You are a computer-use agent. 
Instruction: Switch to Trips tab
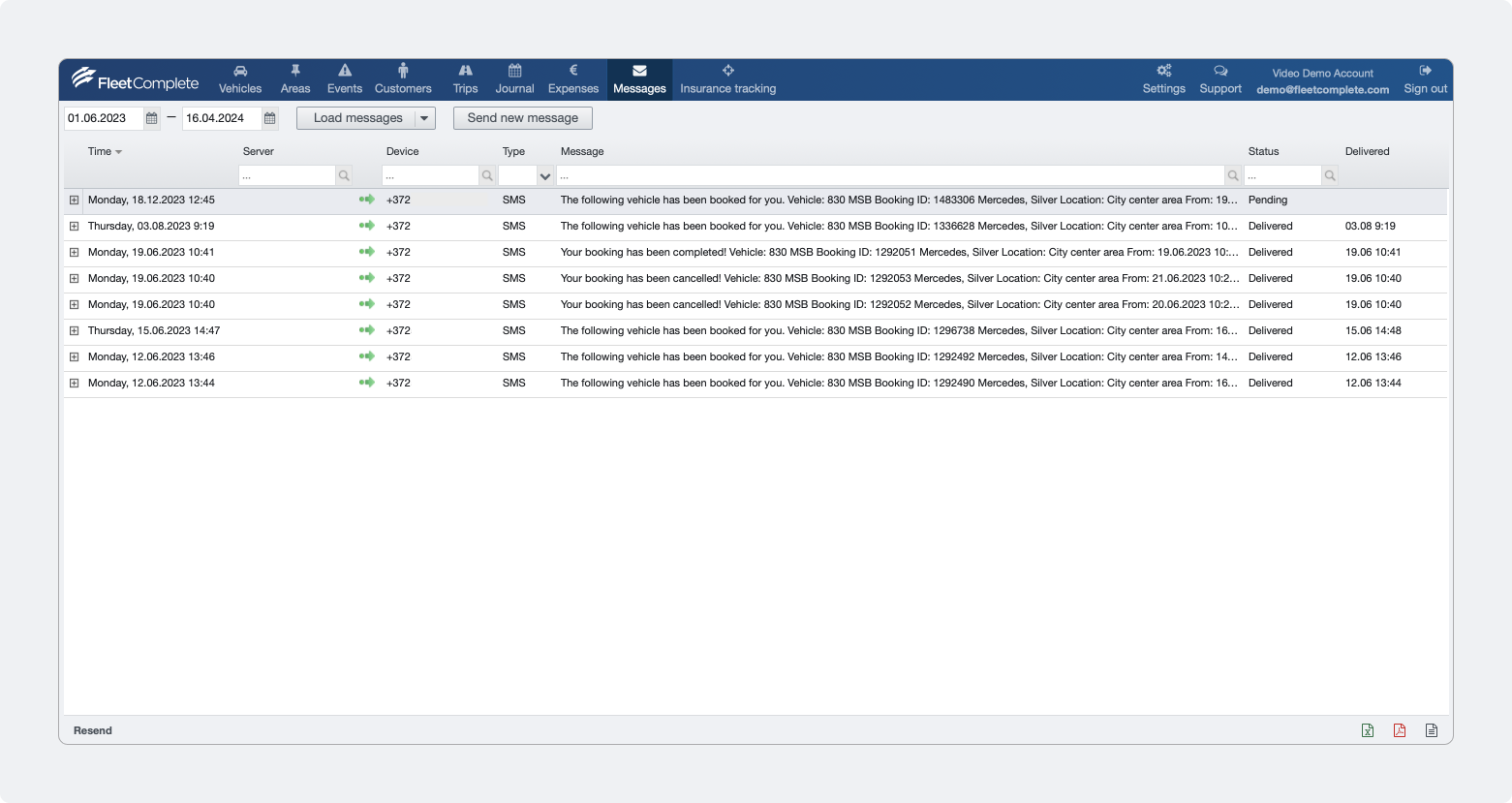465,79
